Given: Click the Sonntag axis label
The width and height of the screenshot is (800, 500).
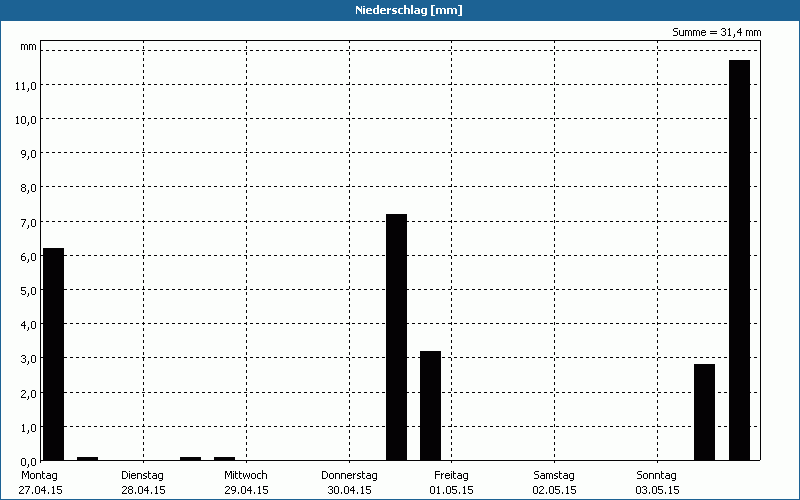Looking at the screenshot, I should [657, 475].
